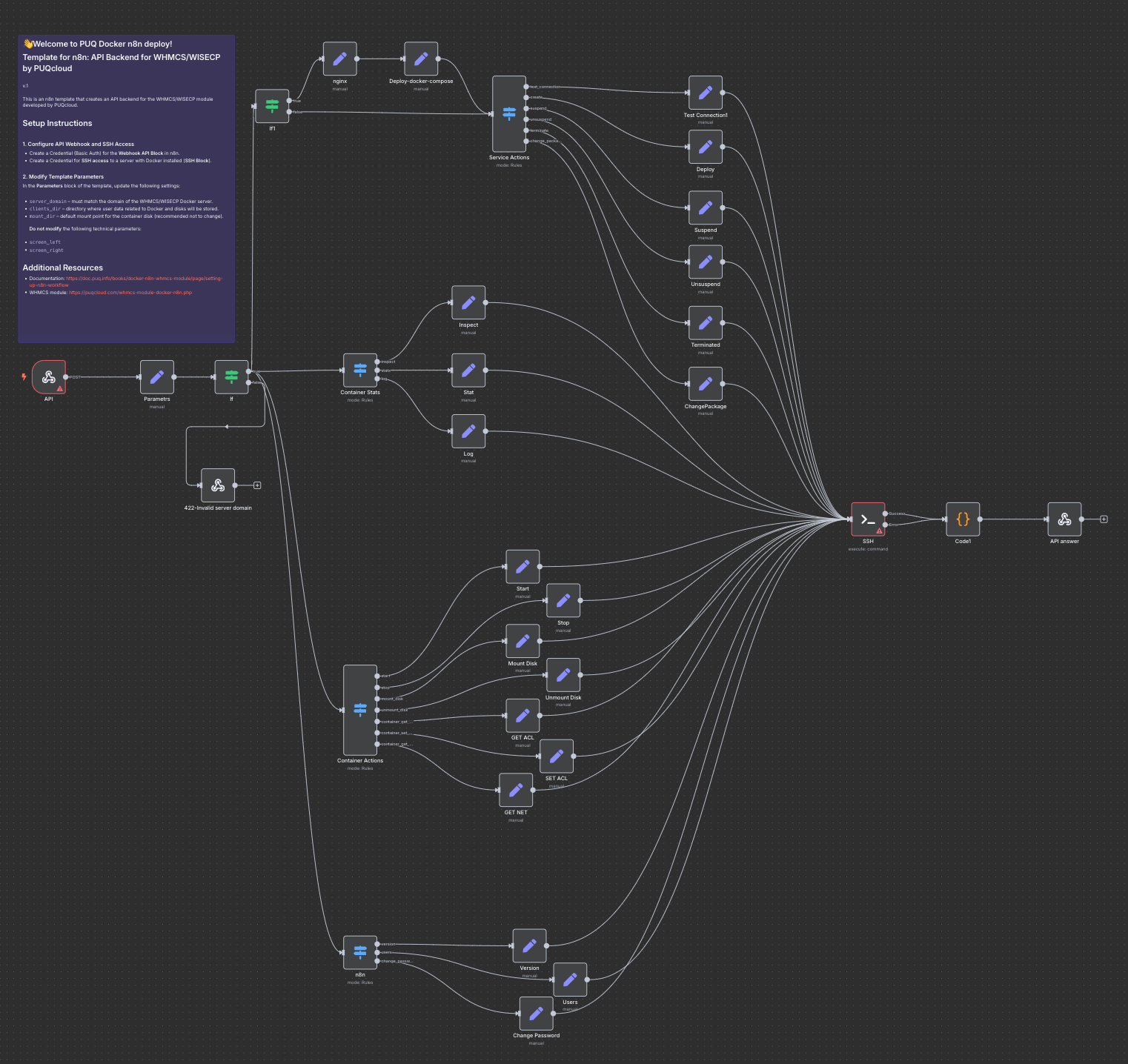
Task: Click the Service Actions terminate output
Action: (x=526, y=130)
